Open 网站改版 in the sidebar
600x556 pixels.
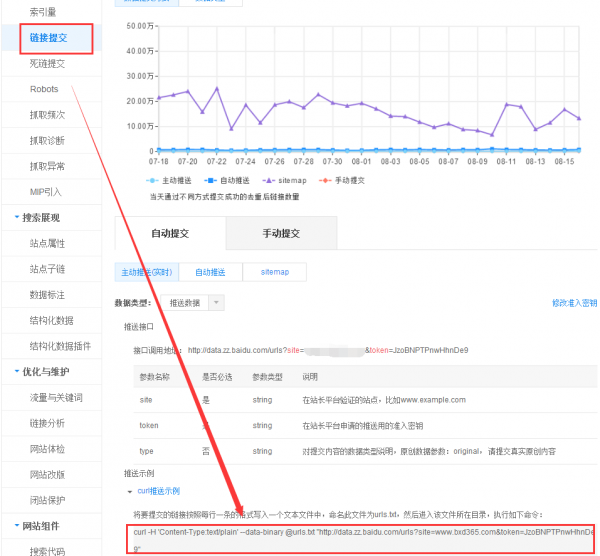pos(47,474)
